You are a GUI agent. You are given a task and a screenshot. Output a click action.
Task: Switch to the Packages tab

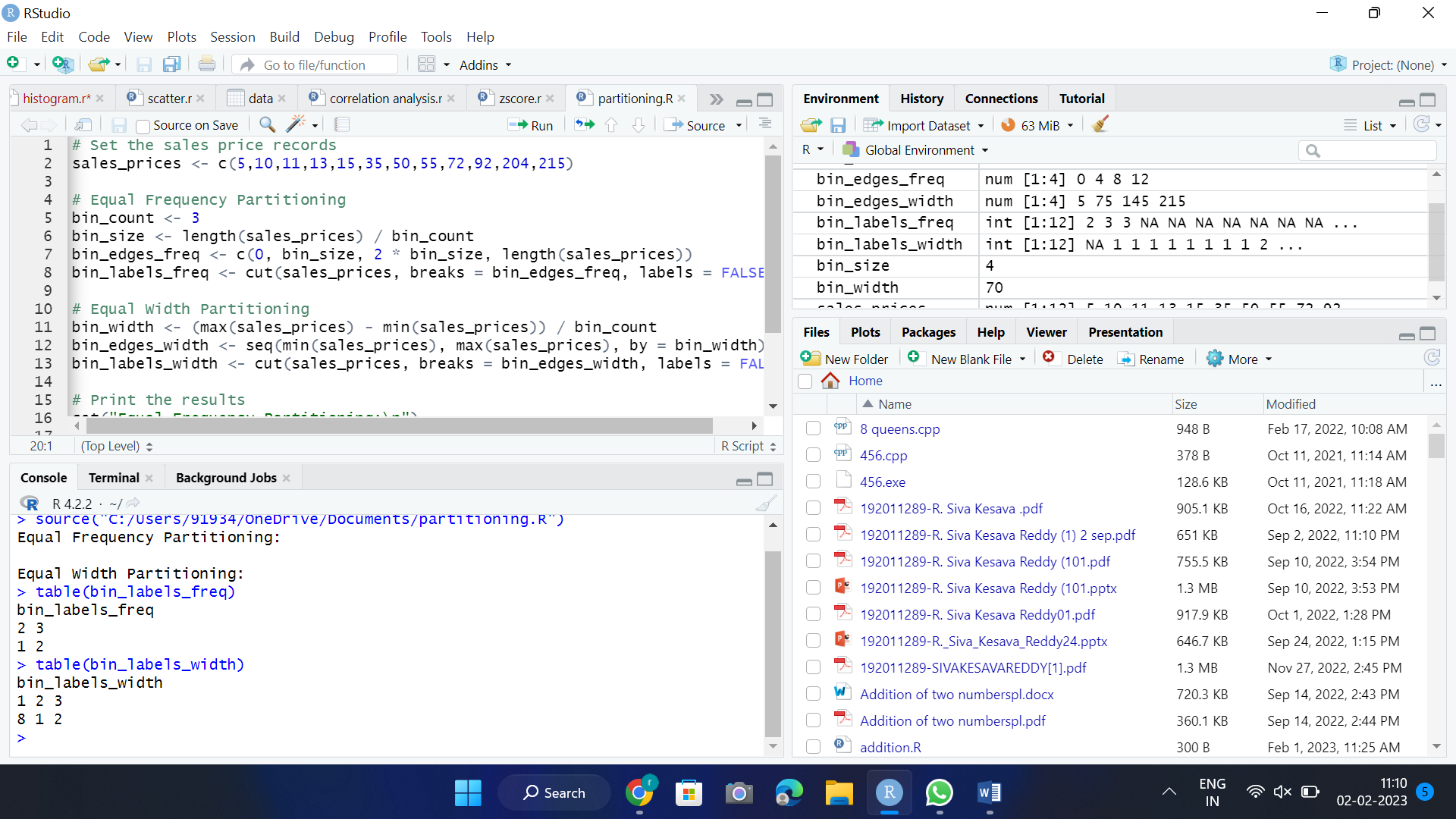(928, 332)
